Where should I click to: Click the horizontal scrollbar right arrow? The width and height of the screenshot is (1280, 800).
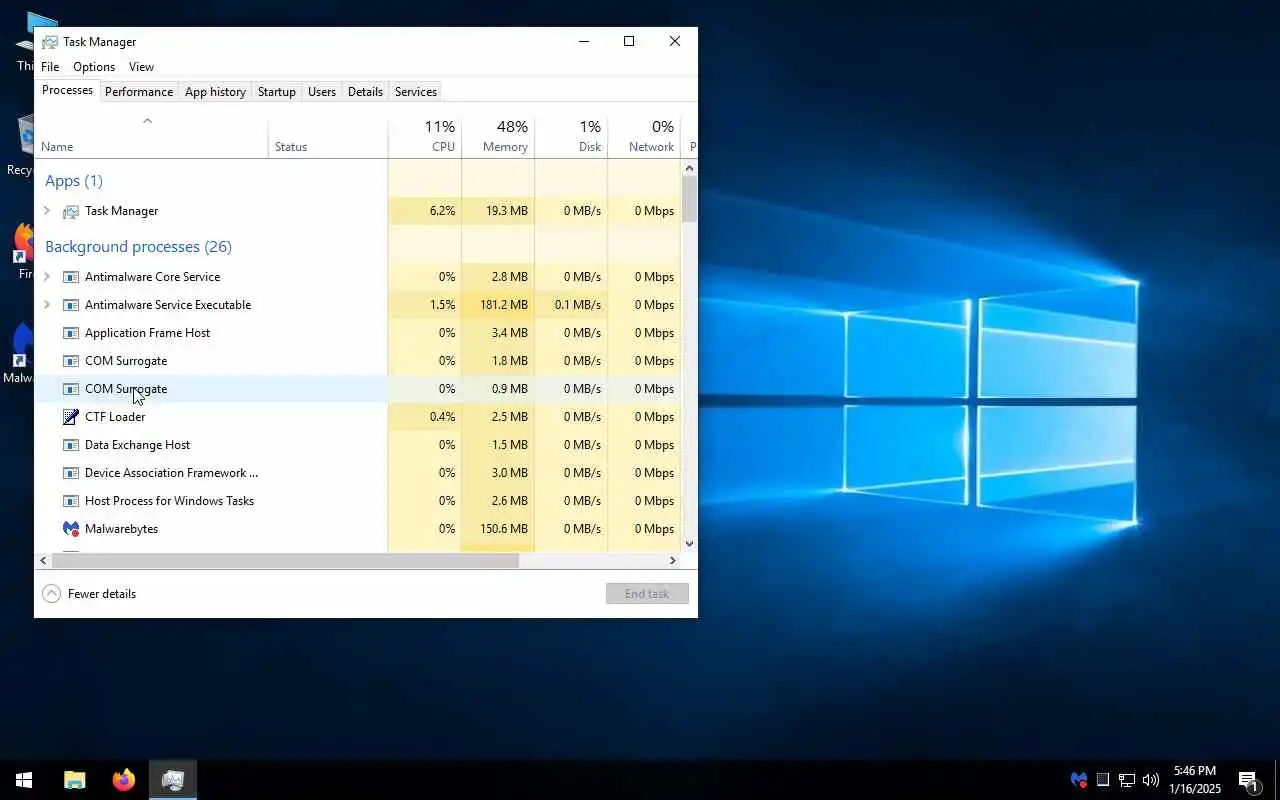[673, 561]
